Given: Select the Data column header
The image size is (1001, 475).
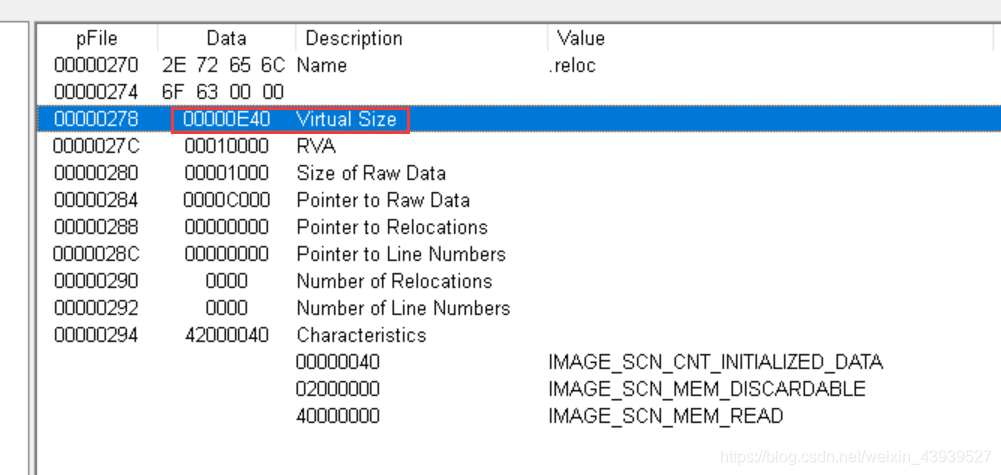Looking at the screenshot, I should click(227, 38).
